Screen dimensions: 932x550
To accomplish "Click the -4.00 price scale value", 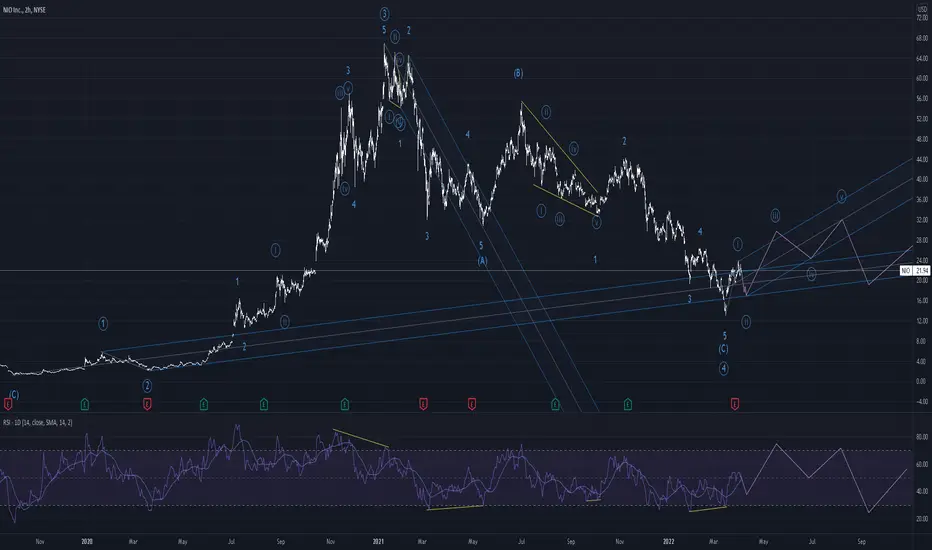I will (922, 402).
